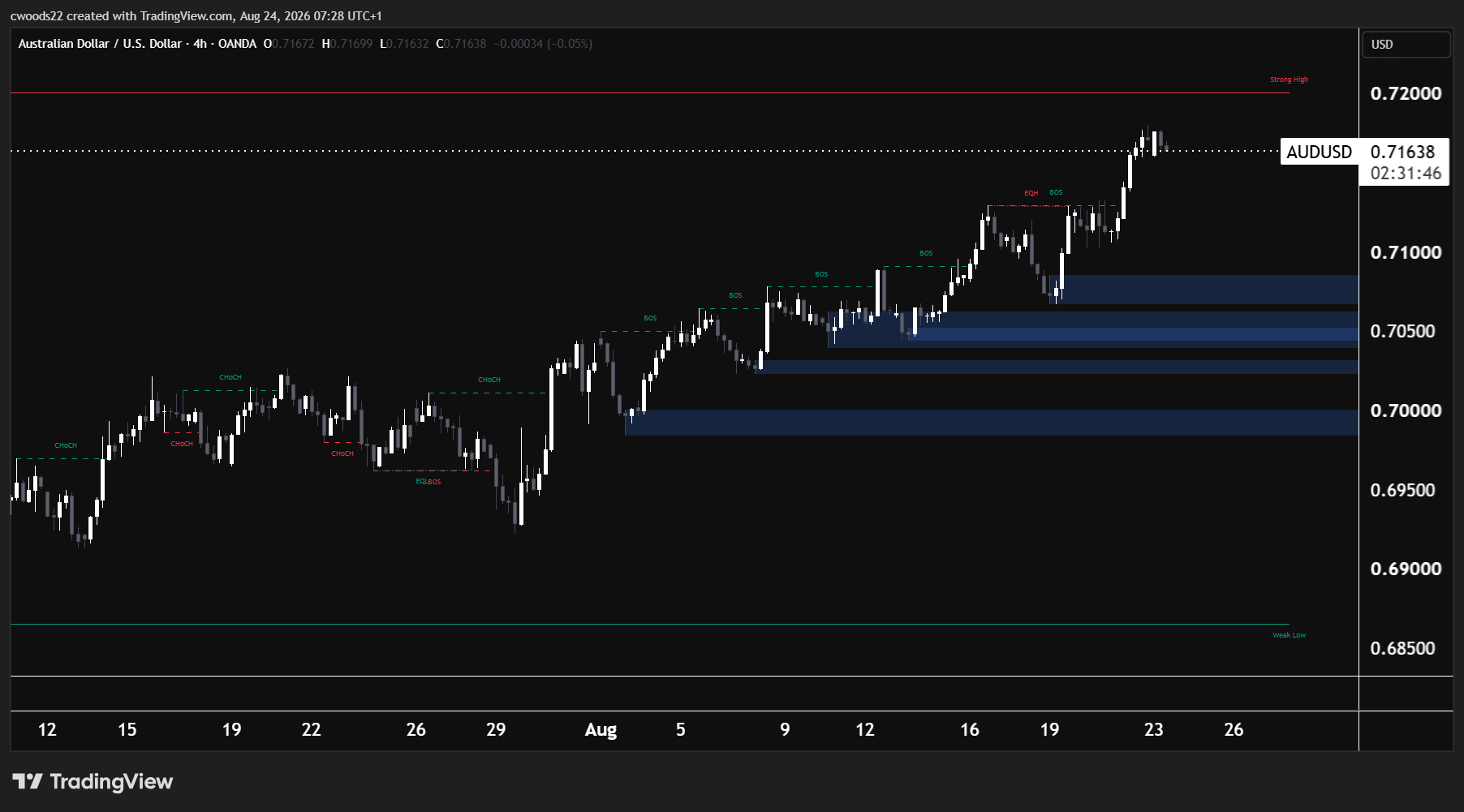
Task: Click the 0.70000 price axis label
Action: [x=1406, y=410]
